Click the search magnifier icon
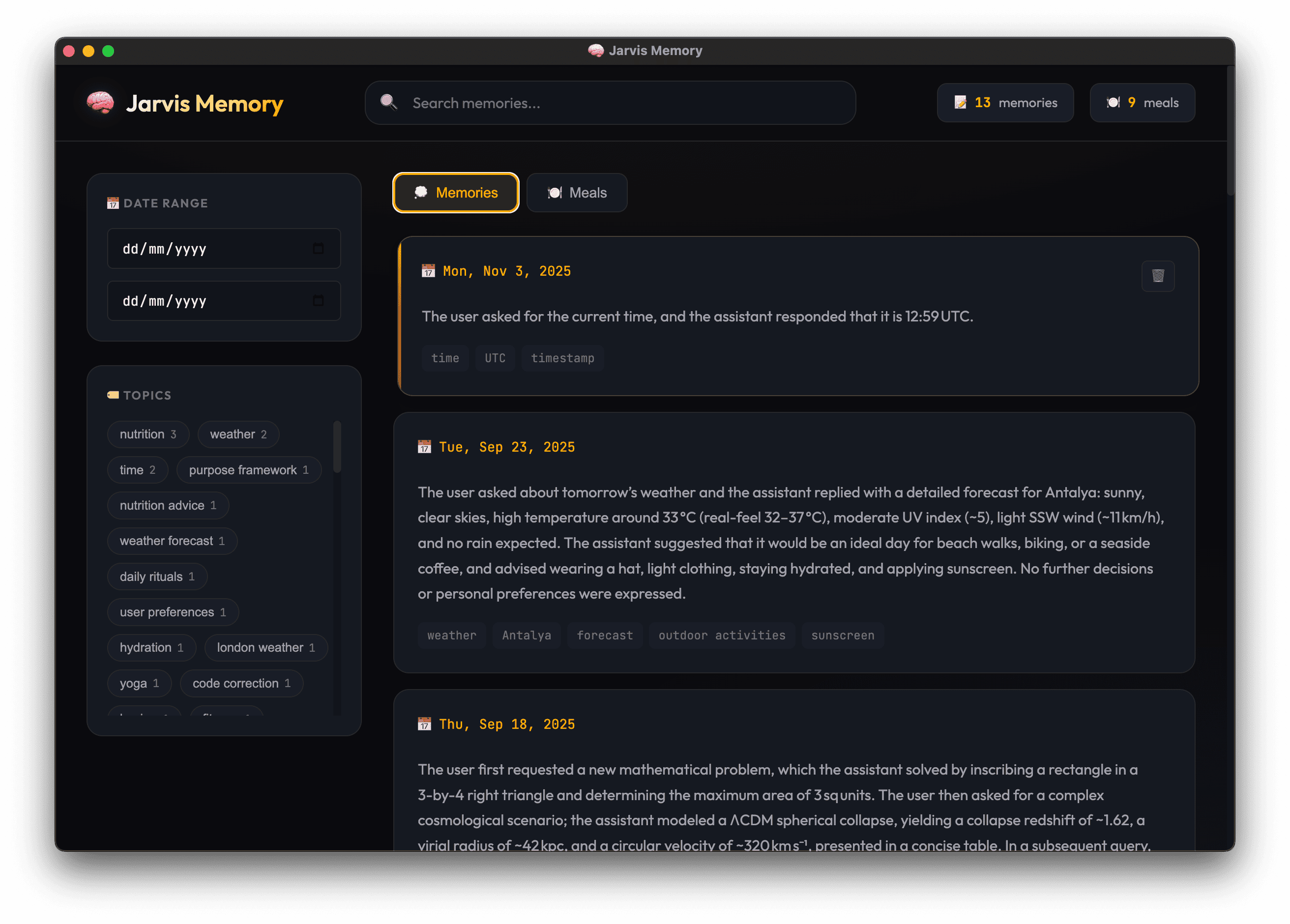1290x924 pixels. (388, 102)
